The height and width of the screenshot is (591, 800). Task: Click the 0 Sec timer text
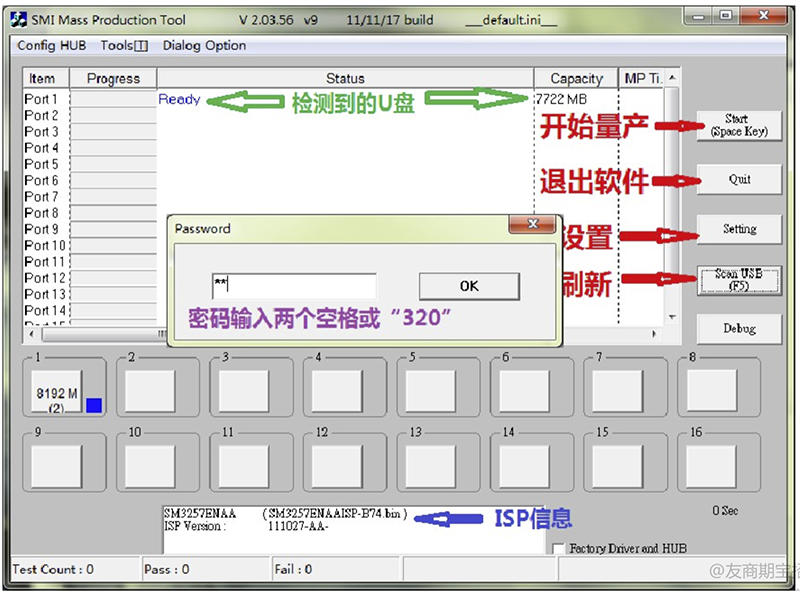tap(725, 510)
